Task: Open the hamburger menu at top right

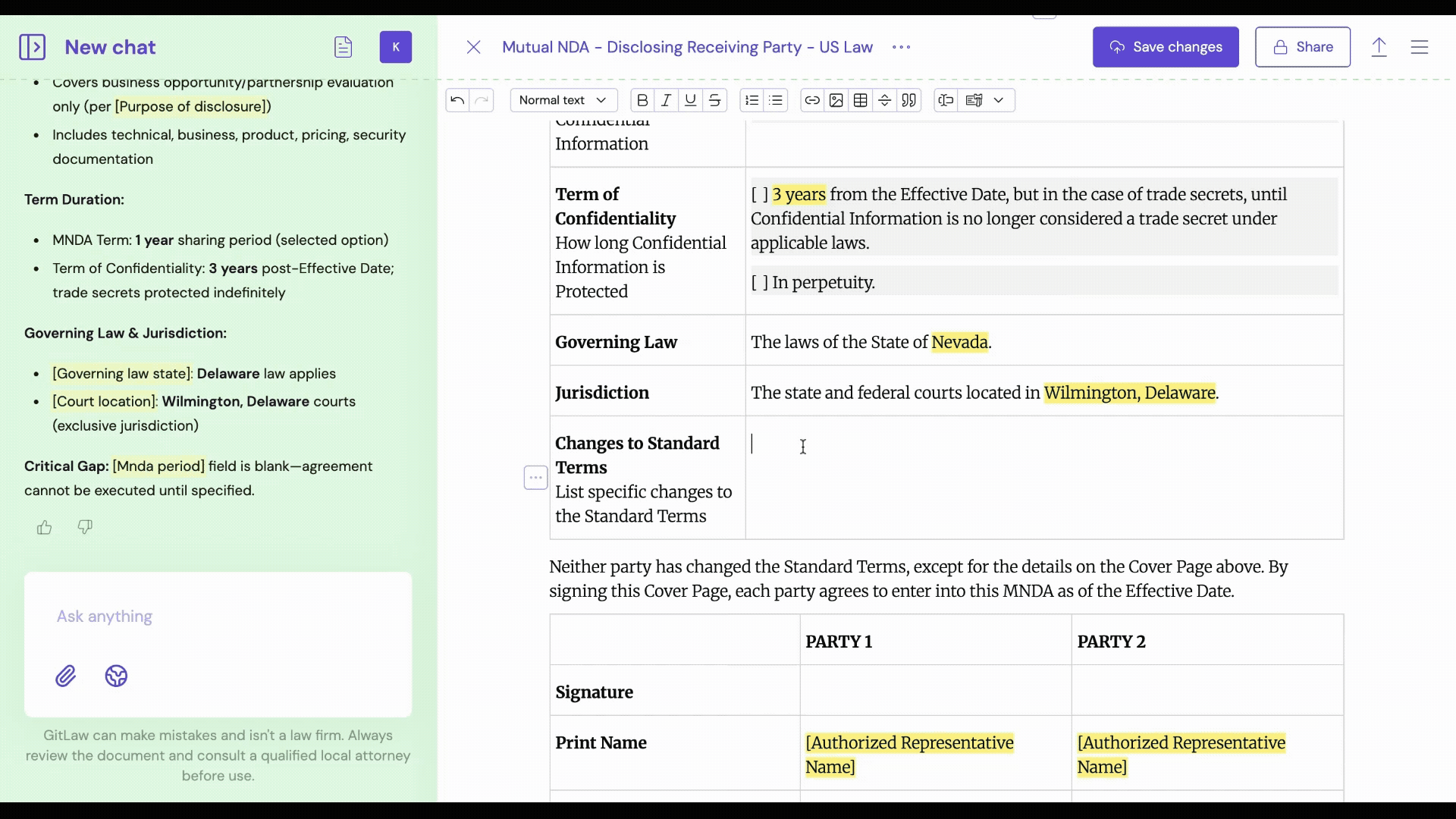Action: pyautogui.click(x=1419, y=47)
